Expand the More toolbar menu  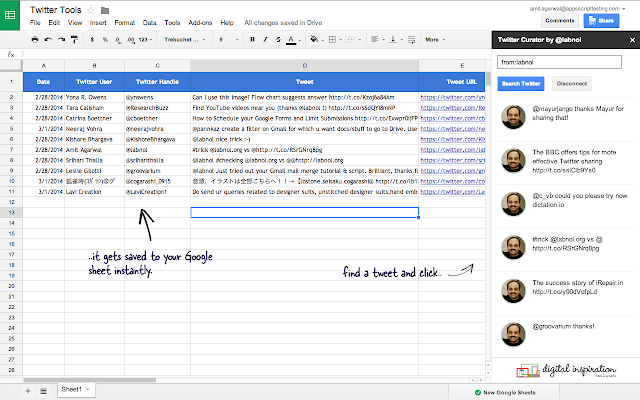(x=435, y=40)
